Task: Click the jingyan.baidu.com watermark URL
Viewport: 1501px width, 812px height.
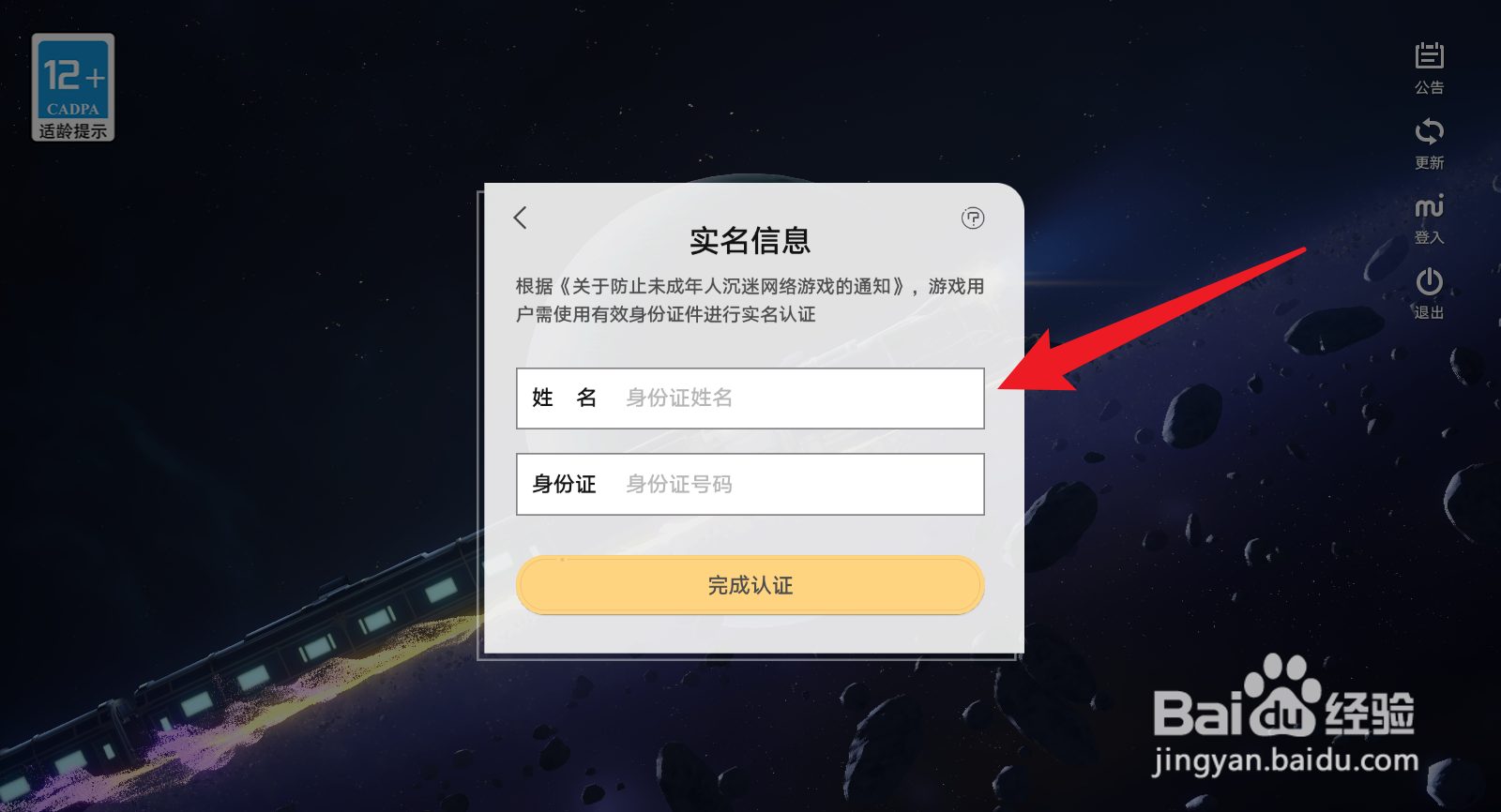Action: pos(1285,760)
